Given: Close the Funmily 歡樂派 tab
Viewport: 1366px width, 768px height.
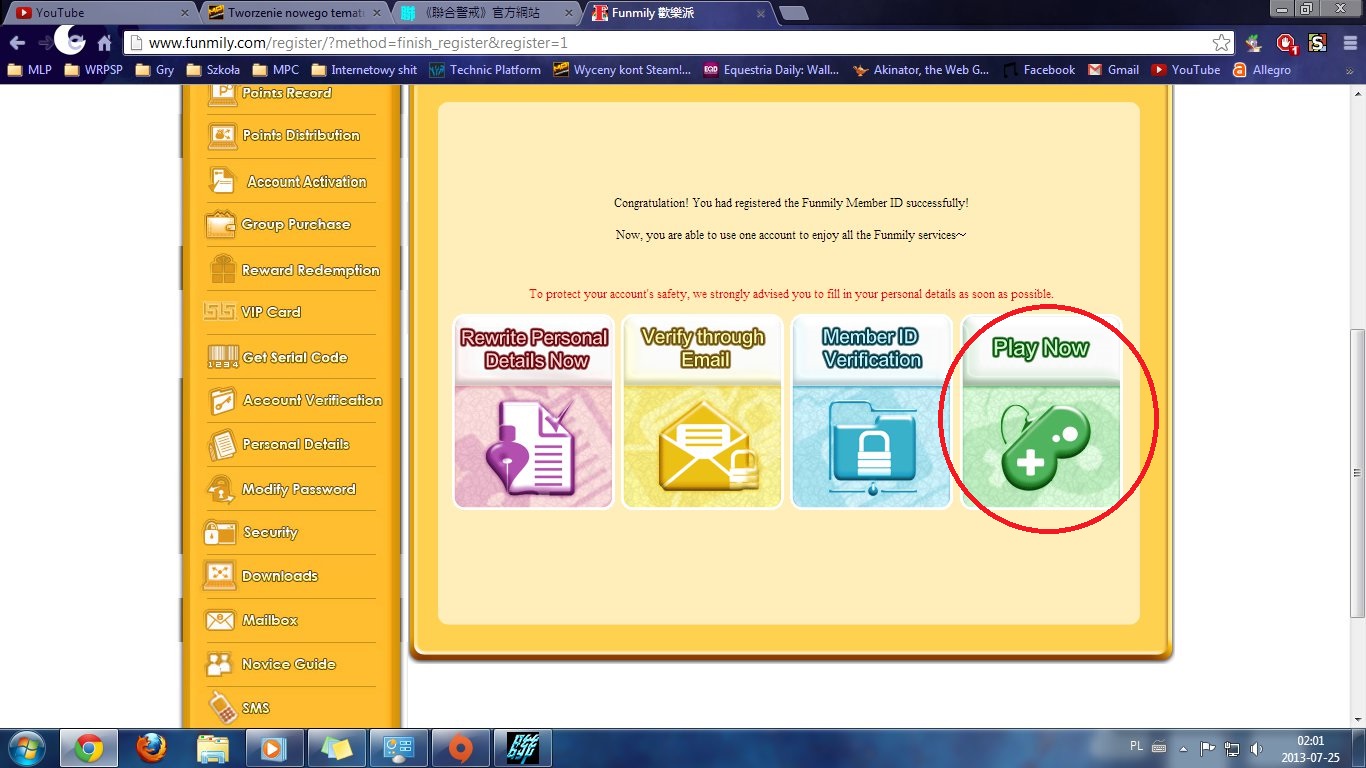Looking at the screenshot, I should pos(761,13).
